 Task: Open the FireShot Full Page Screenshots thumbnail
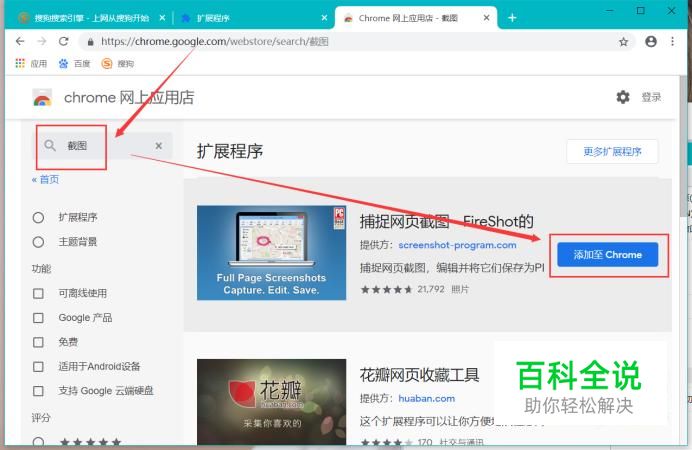[x=271, y=252]
